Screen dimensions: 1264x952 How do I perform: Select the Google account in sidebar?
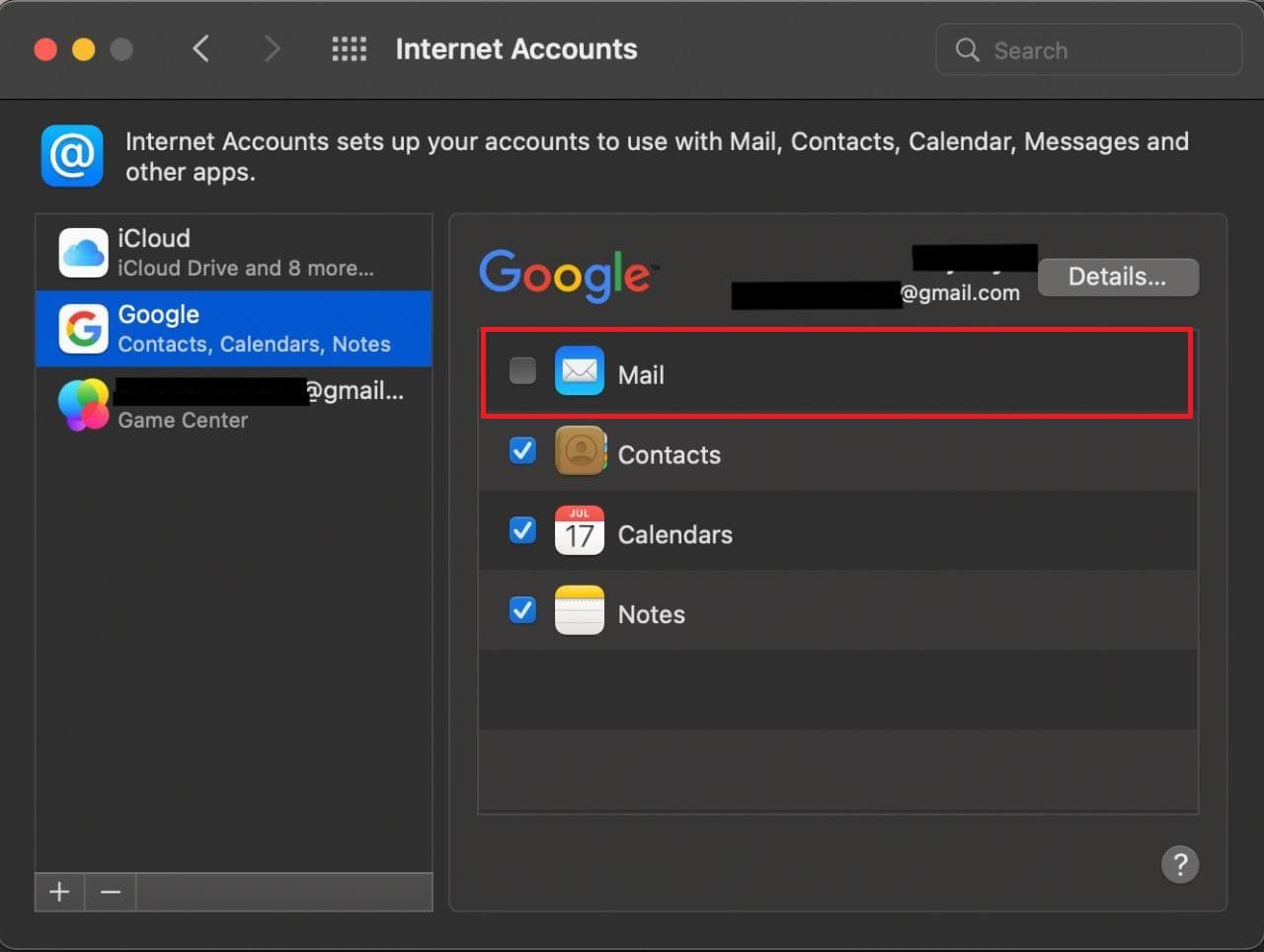[x=234, y=329]
